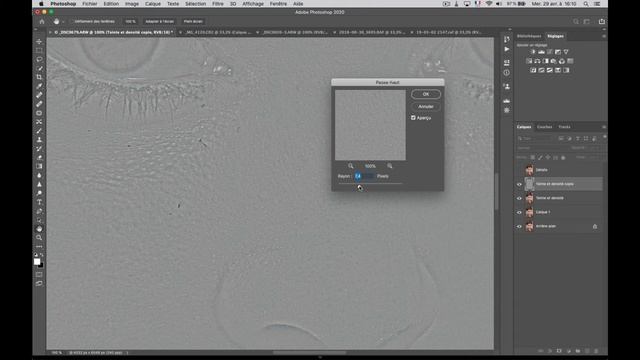
Task: Open the Layers panel options menu
Action: tap(604, 127)
